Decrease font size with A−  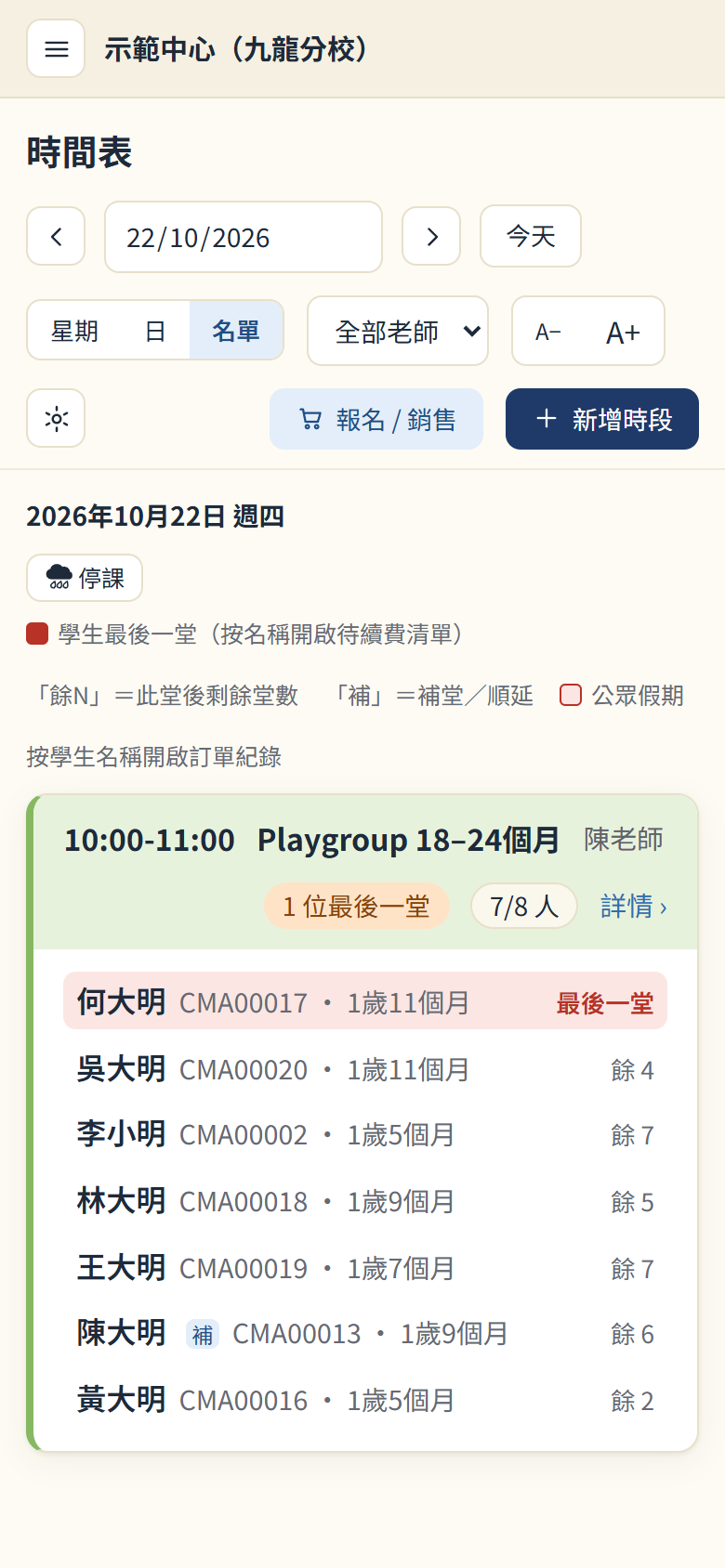pyautogui.click(x=548, y=332)
